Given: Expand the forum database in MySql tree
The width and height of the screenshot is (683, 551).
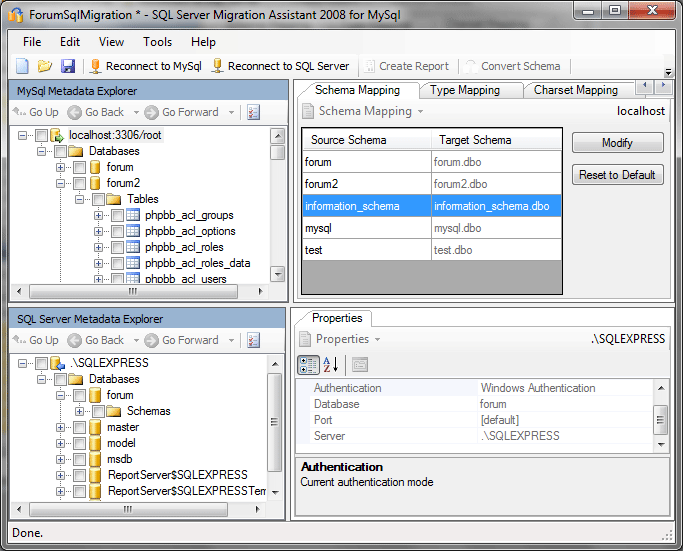Looking at the screenshot, I should pyautogui.click(x=61, y=167).
